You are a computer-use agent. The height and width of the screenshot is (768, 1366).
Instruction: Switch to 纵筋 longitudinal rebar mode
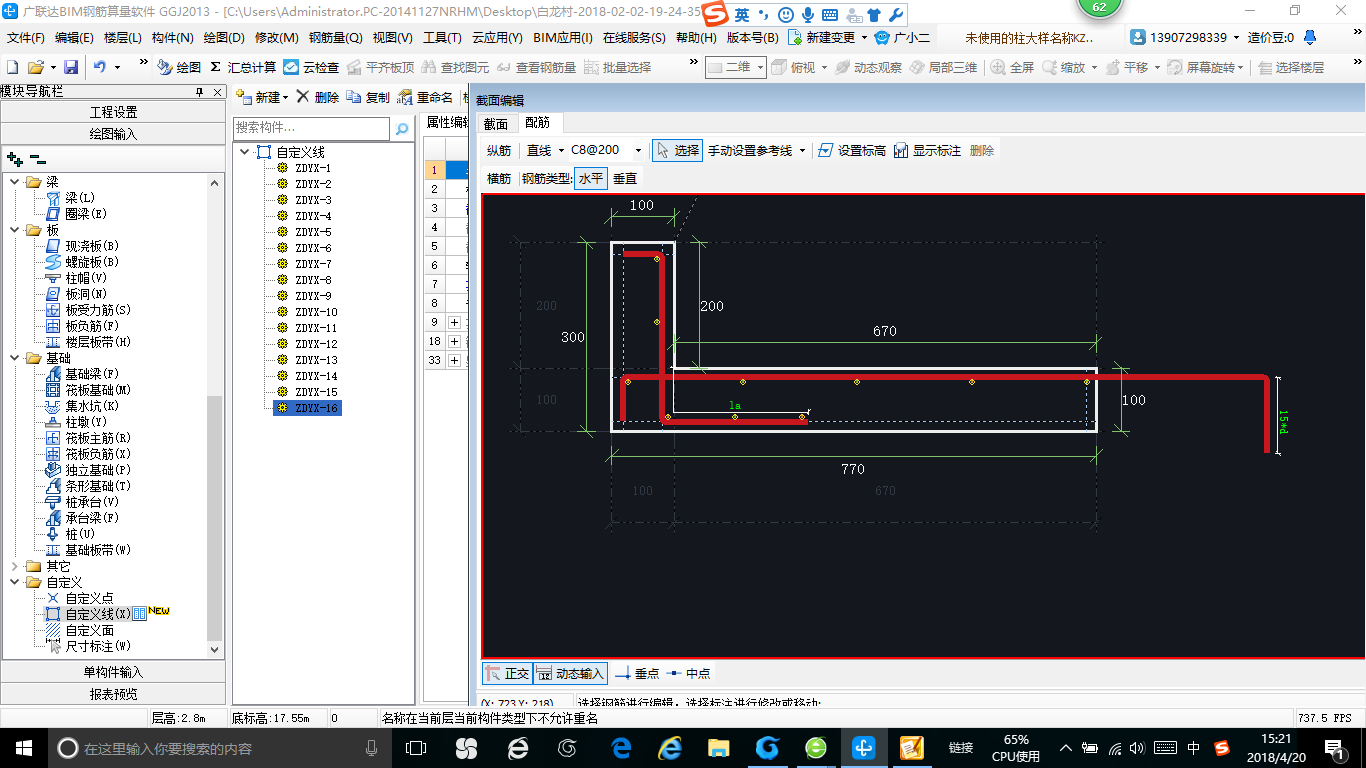[499, 150]
